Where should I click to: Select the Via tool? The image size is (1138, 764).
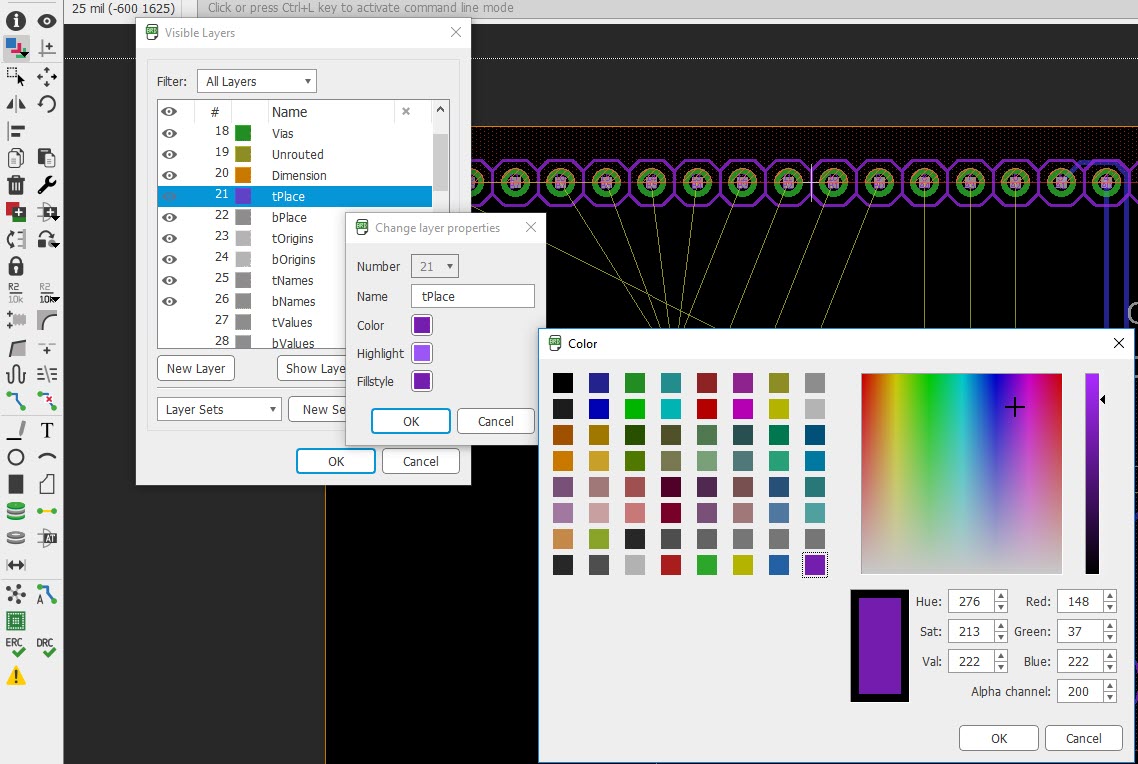(x=15, y=512)
